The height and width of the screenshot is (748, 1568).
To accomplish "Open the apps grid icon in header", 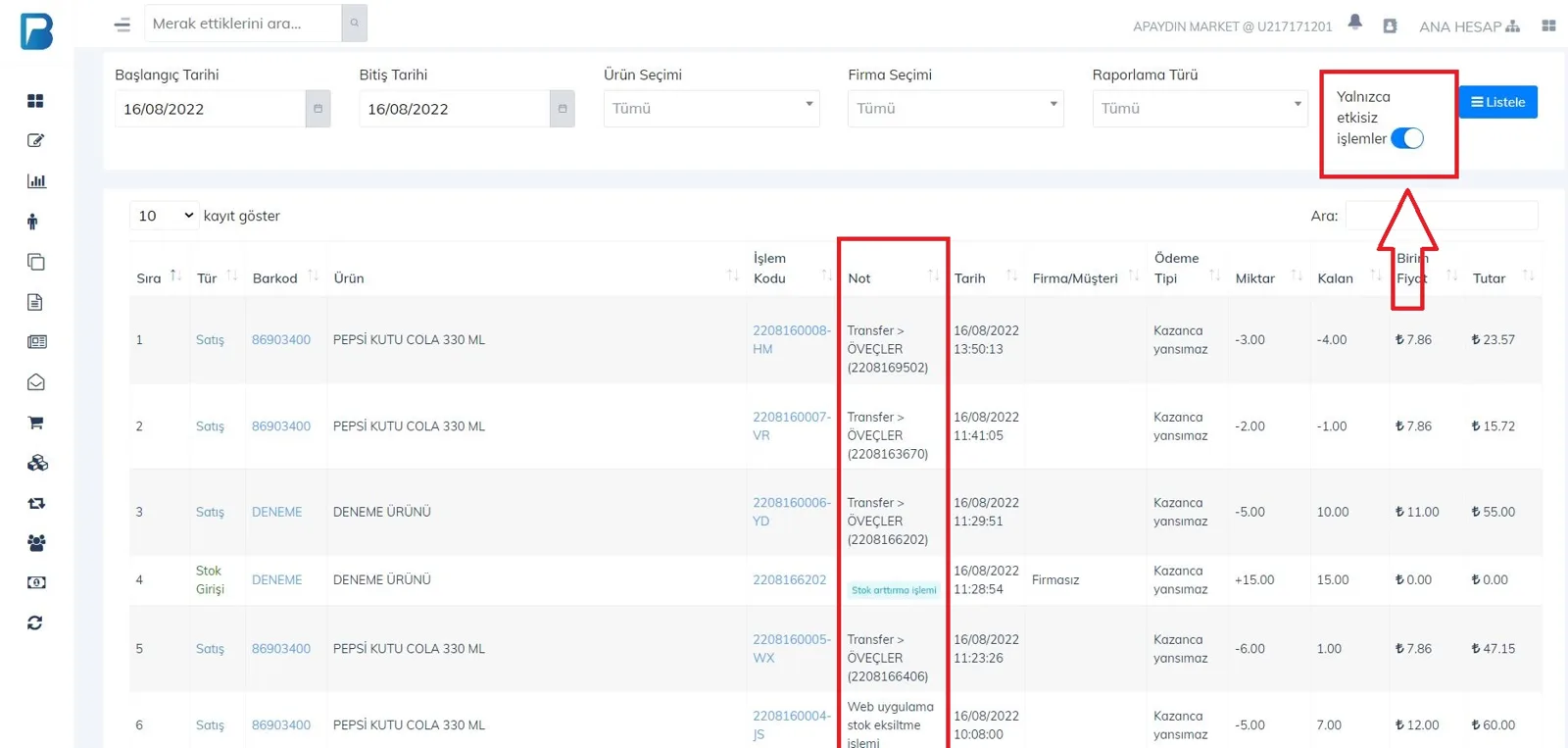I will (1548, 25).
